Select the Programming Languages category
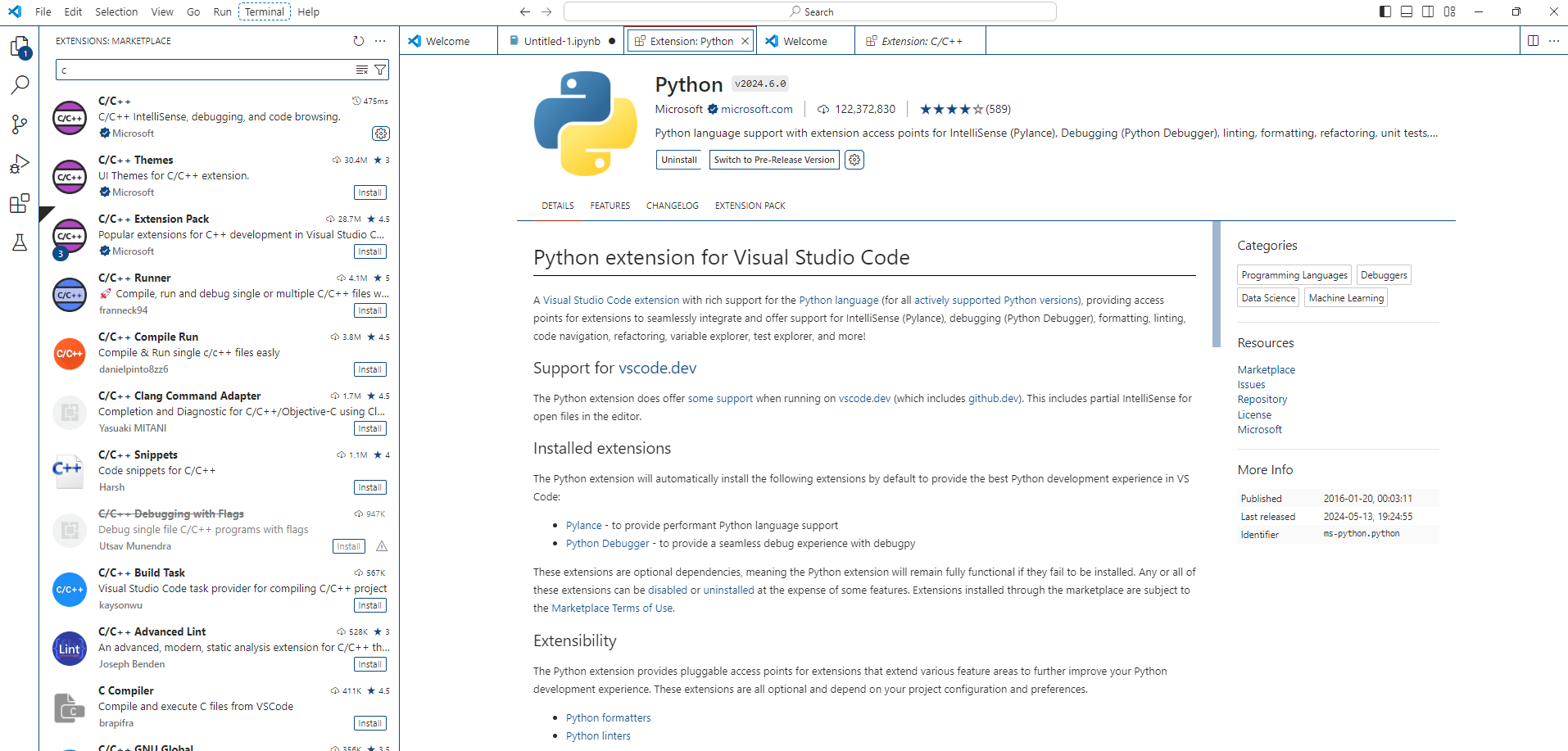 (1294, 275)
